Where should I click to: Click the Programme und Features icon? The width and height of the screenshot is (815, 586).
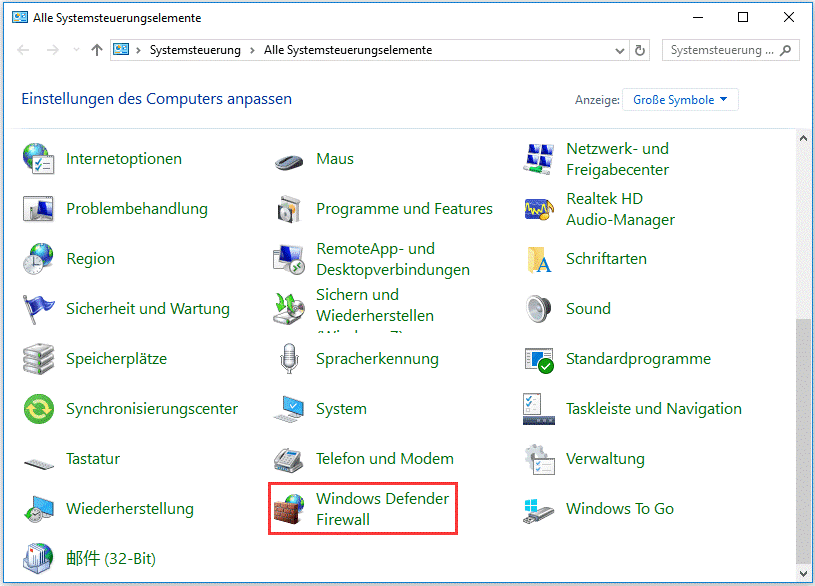pyautogui.click(x=289, y=209)
